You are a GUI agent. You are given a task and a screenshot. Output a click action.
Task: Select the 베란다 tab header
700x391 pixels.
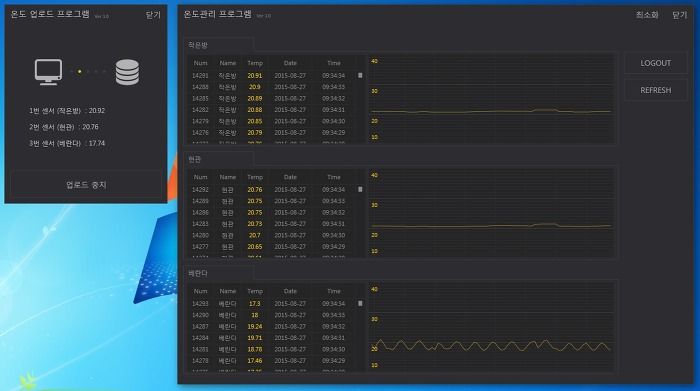click(219, 273)
